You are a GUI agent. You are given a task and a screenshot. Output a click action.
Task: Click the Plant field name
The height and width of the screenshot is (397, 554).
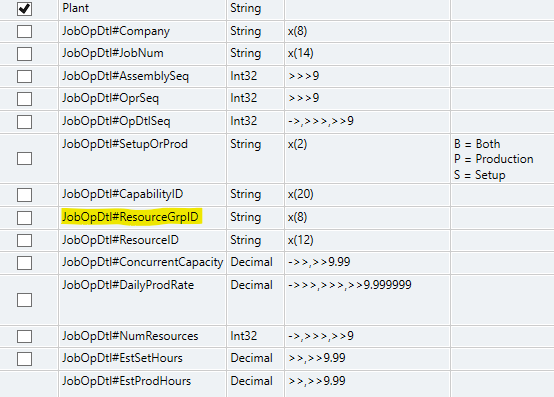[x=76, y=8]
